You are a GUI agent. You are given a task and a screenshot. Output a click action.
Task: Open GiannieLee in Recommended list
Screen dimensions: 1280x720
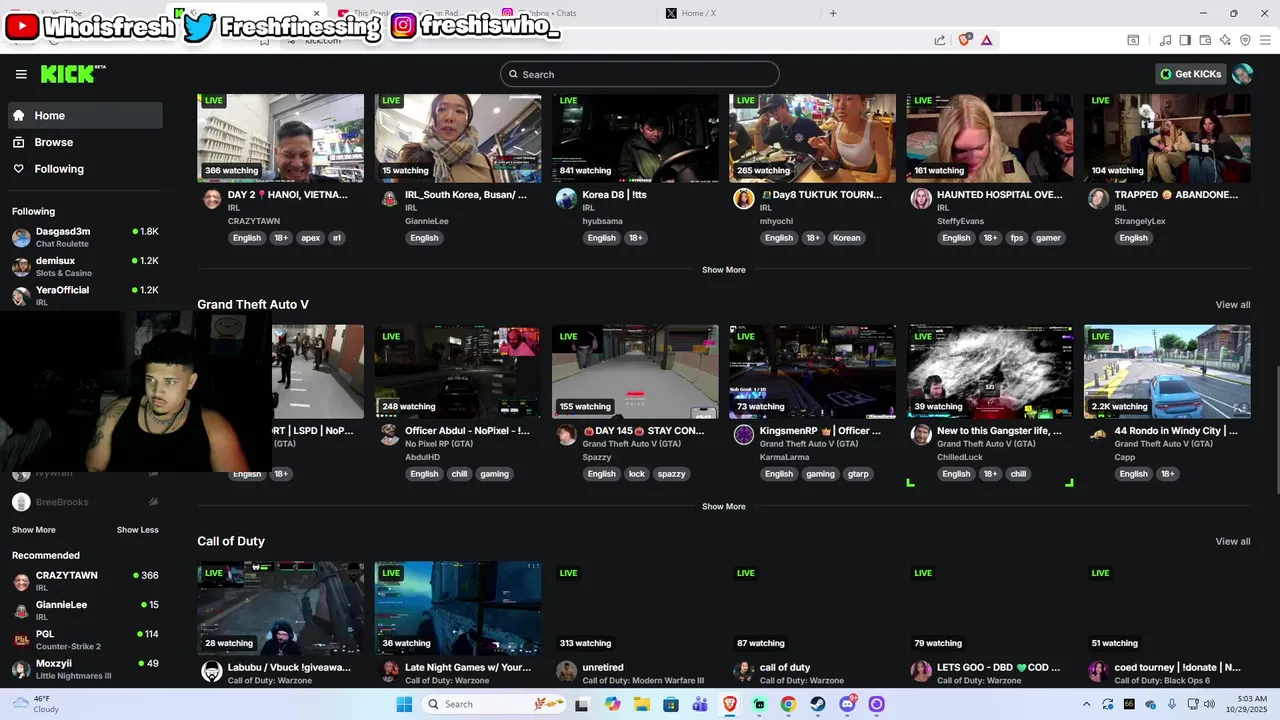[x=85, y=610]
